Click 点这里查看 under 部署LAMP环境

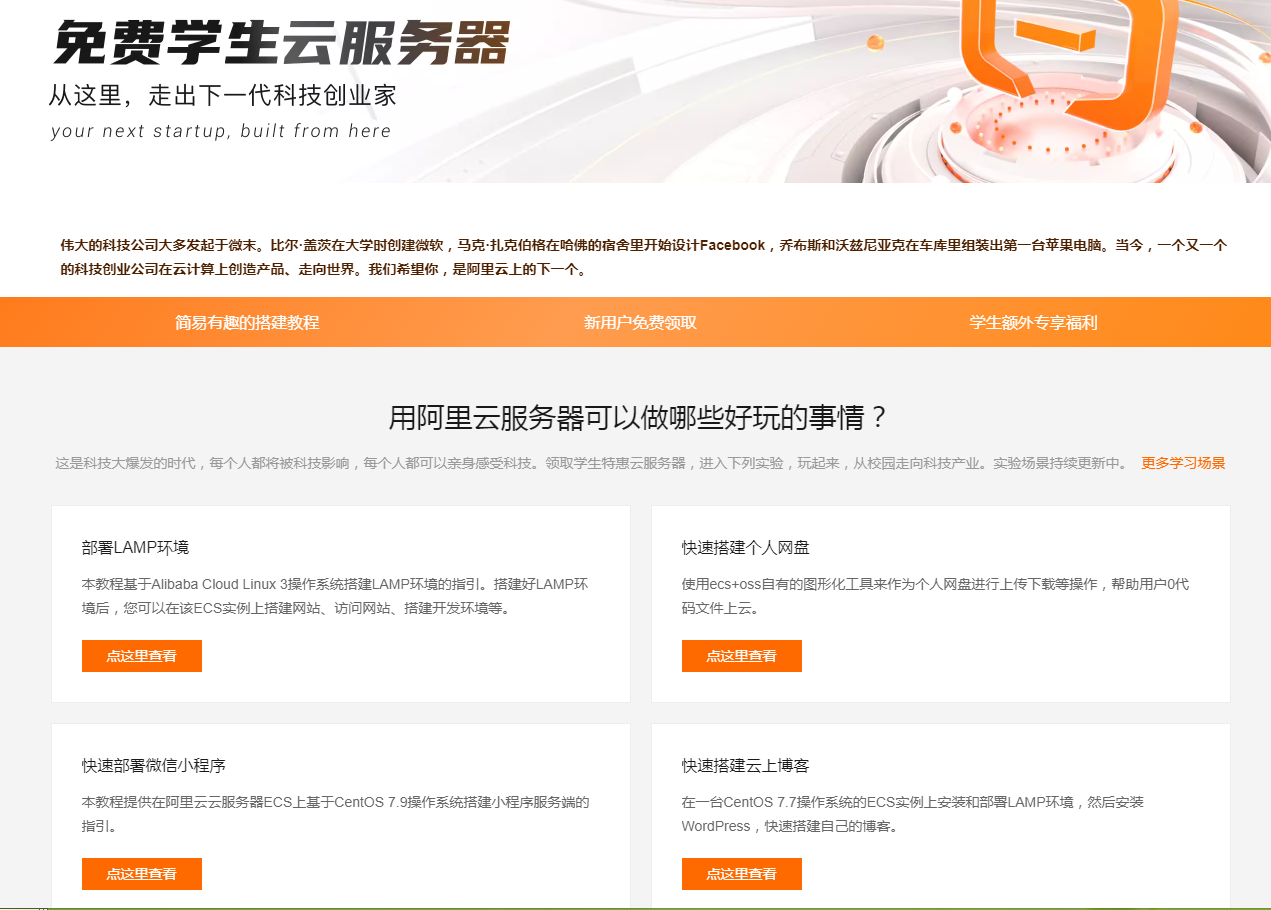pyautogui.click(x=142, y=656)
